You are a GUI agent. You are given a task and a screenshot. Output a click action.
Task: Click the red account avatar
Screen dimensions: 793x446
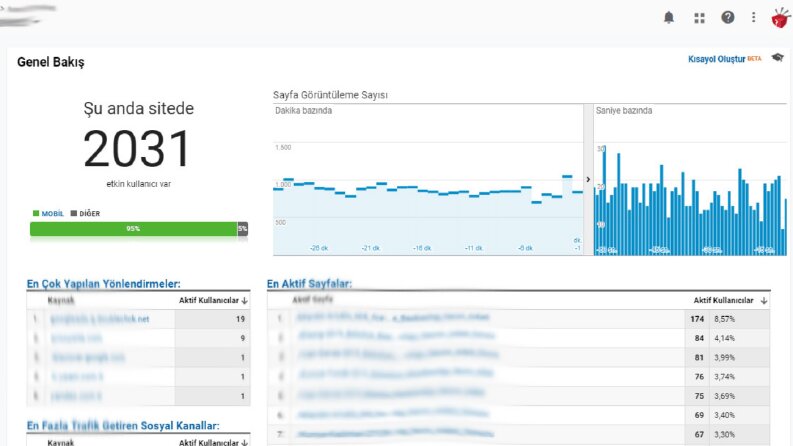[780, 18]
